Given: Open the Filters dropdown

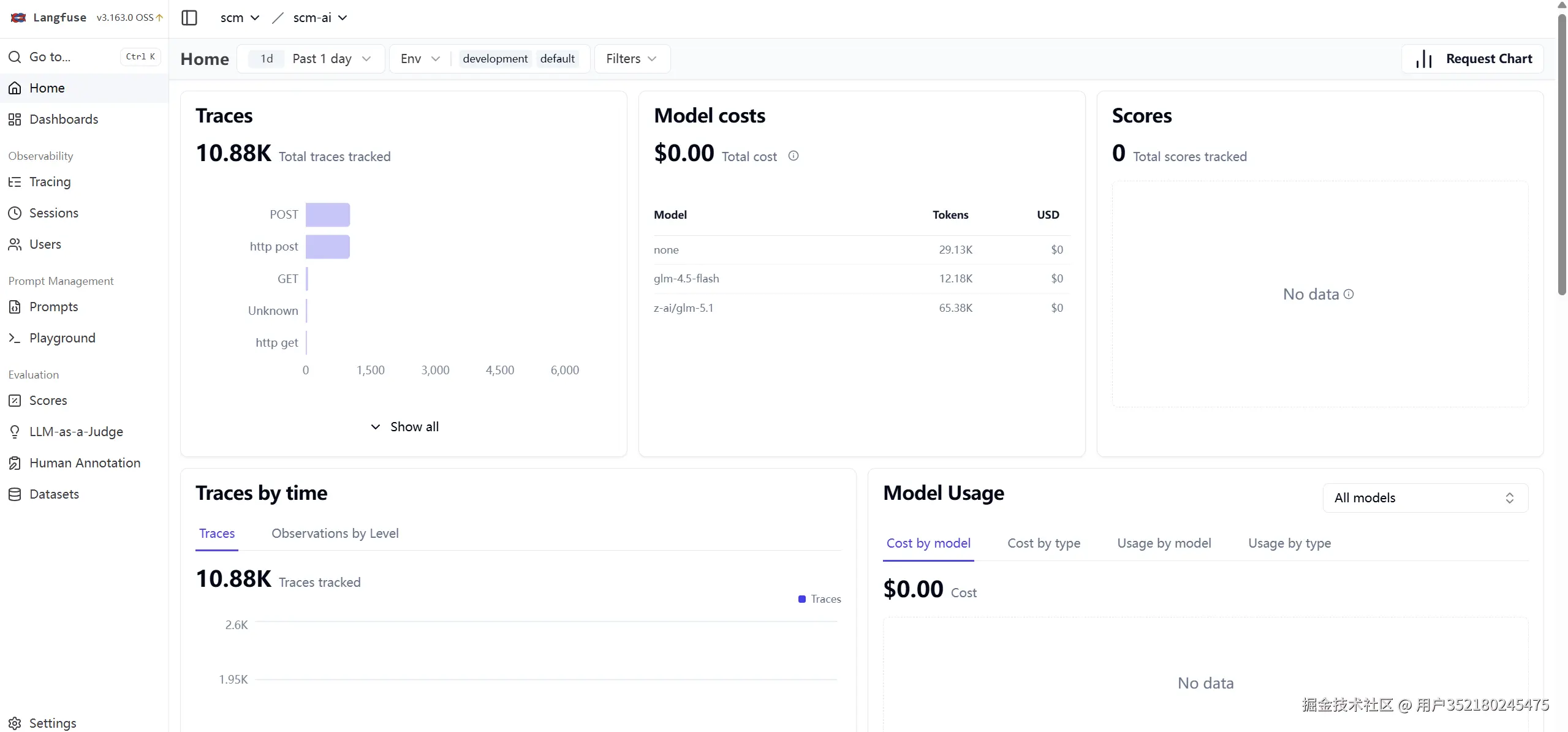Looking at the screenshot, I should pyautogui.click(x=631, y=59).
